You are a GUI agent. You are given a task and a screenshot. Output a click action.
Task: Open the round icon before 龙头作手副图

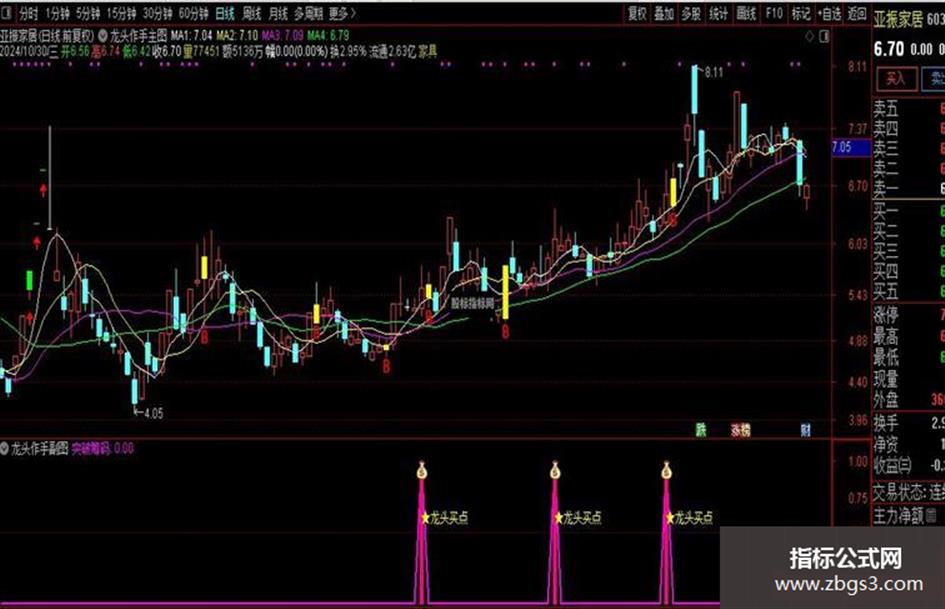pyautogui.click(x=5, y=449)
